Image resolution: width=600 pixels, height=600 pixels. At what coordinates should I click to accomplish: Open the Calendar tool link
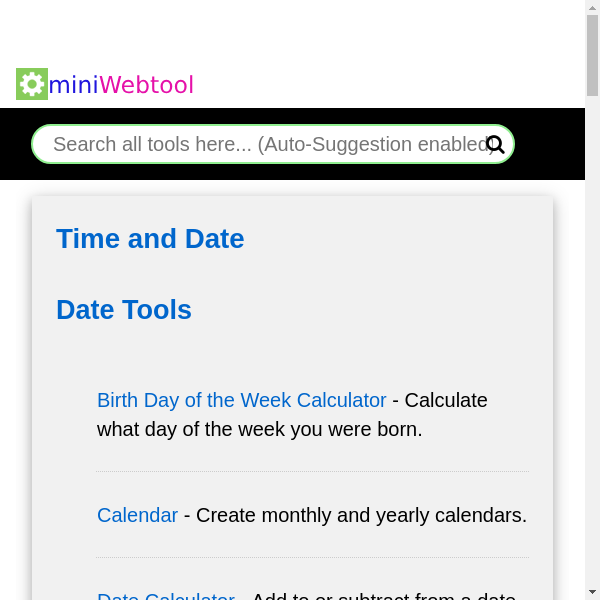point(137,515)
